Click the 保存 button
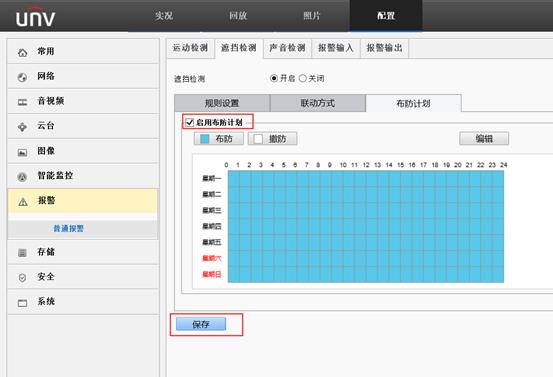 (201, 324)
